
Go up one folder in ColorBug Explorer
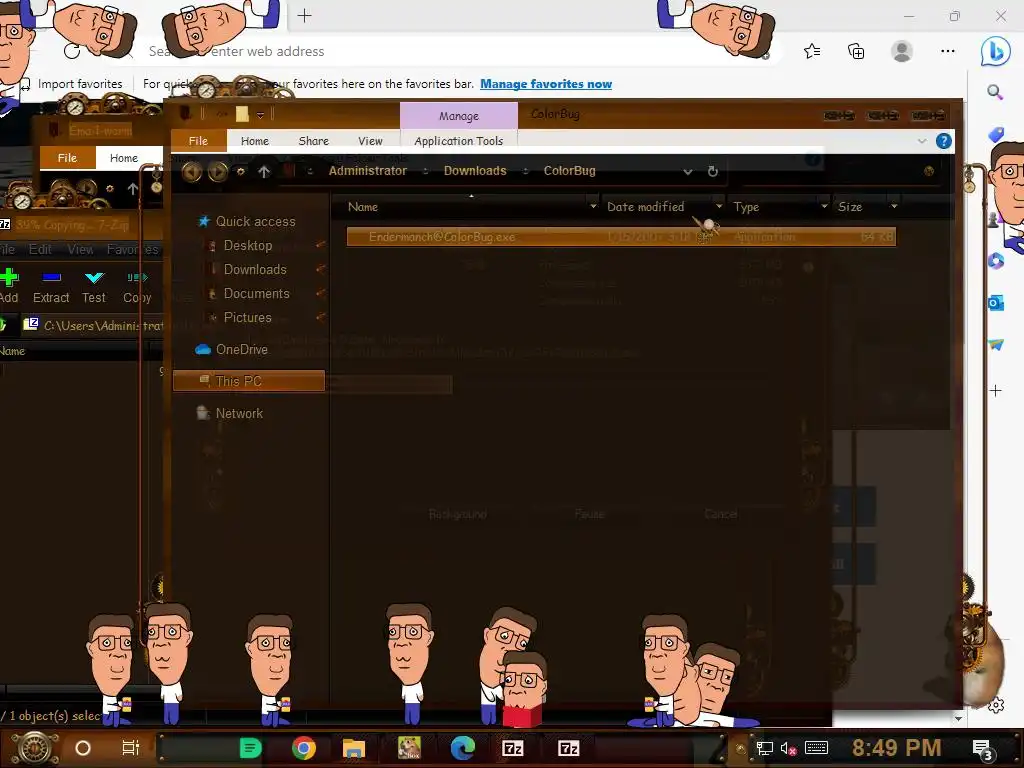click(x=264, y=171)
